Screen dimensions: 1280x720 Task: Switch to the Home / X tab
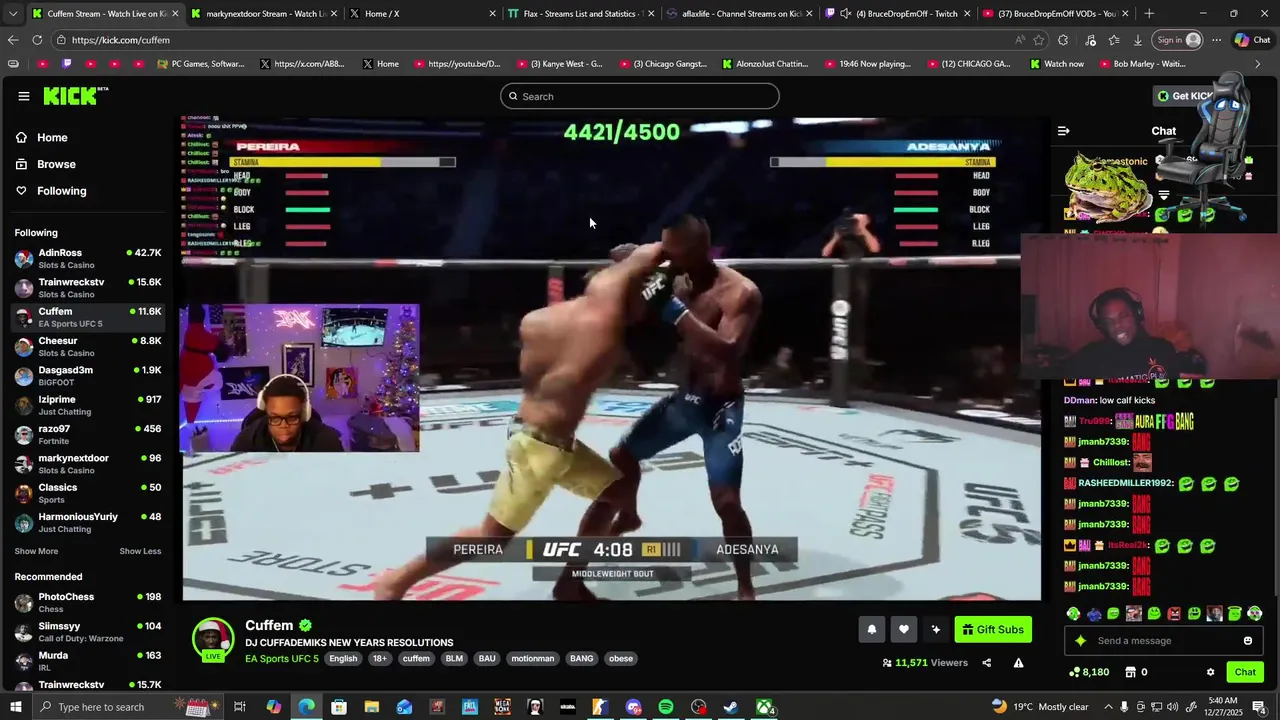[421, 14]
